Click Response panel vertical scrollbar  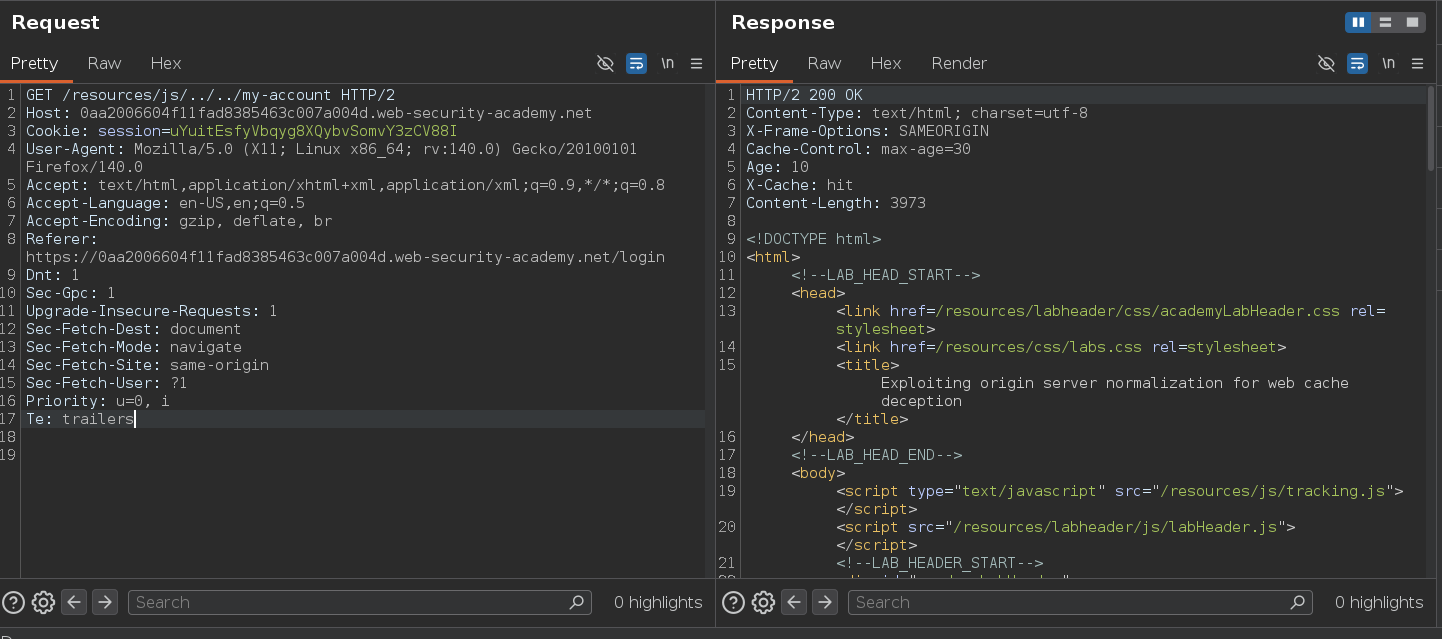[1433, 130]
